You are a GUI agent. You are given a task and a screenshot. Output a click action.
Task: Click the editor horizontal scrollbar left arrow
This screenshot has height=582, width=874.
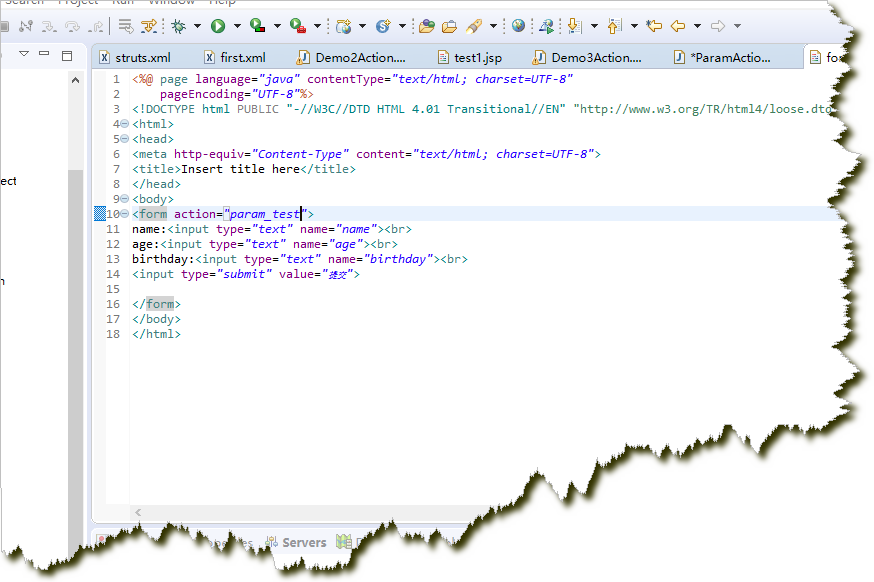click(x=138, y=512)
